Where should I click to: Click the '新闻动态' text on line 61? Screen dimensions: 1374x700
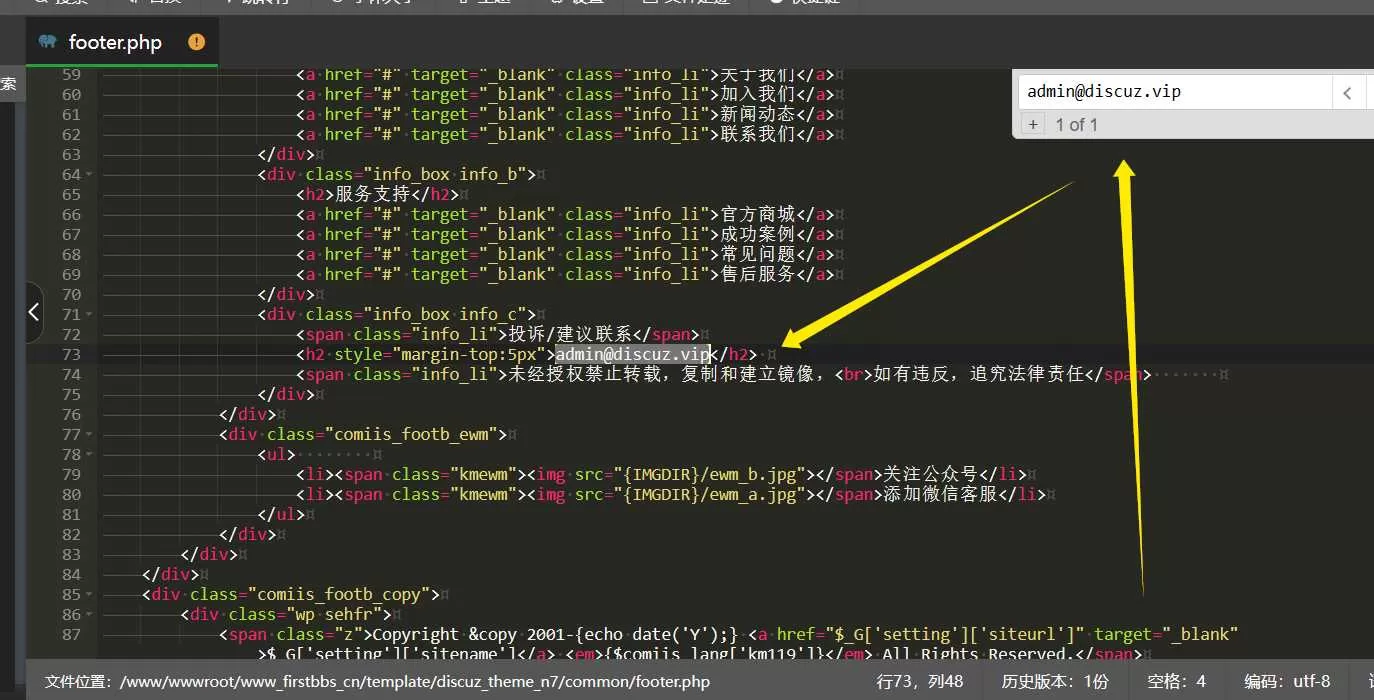pos(758,114)
